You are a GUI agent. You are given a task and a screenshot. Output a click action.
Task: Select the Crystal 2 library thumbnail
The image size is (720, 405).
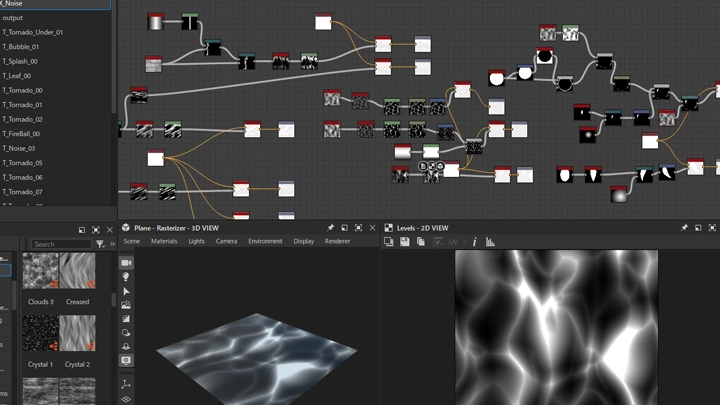click(x=77, y=333)
